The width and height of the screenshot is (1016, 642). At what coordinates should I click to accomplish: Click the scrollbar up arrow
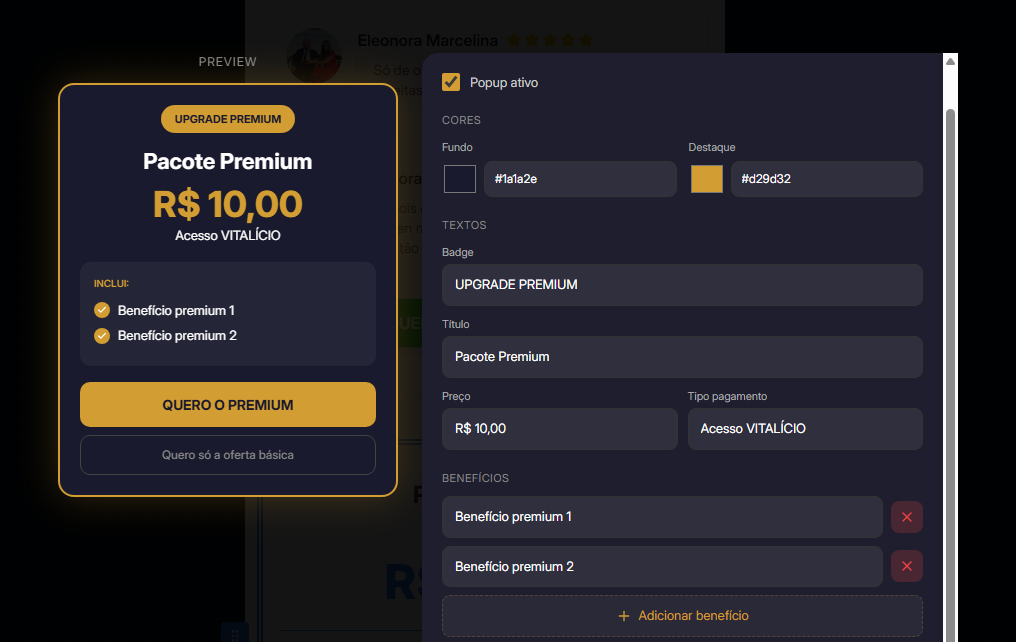950,61
